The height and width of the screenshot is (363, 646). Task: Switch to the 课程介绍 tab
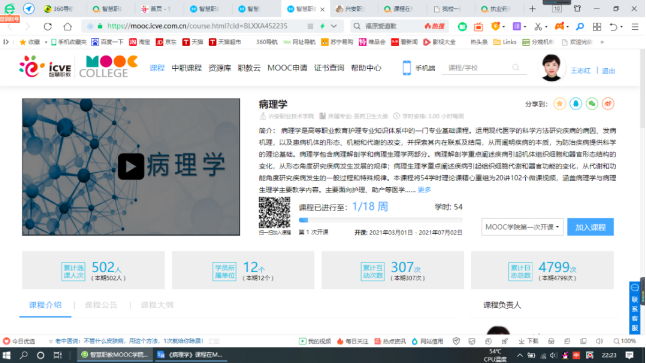(x=45, y=305)
